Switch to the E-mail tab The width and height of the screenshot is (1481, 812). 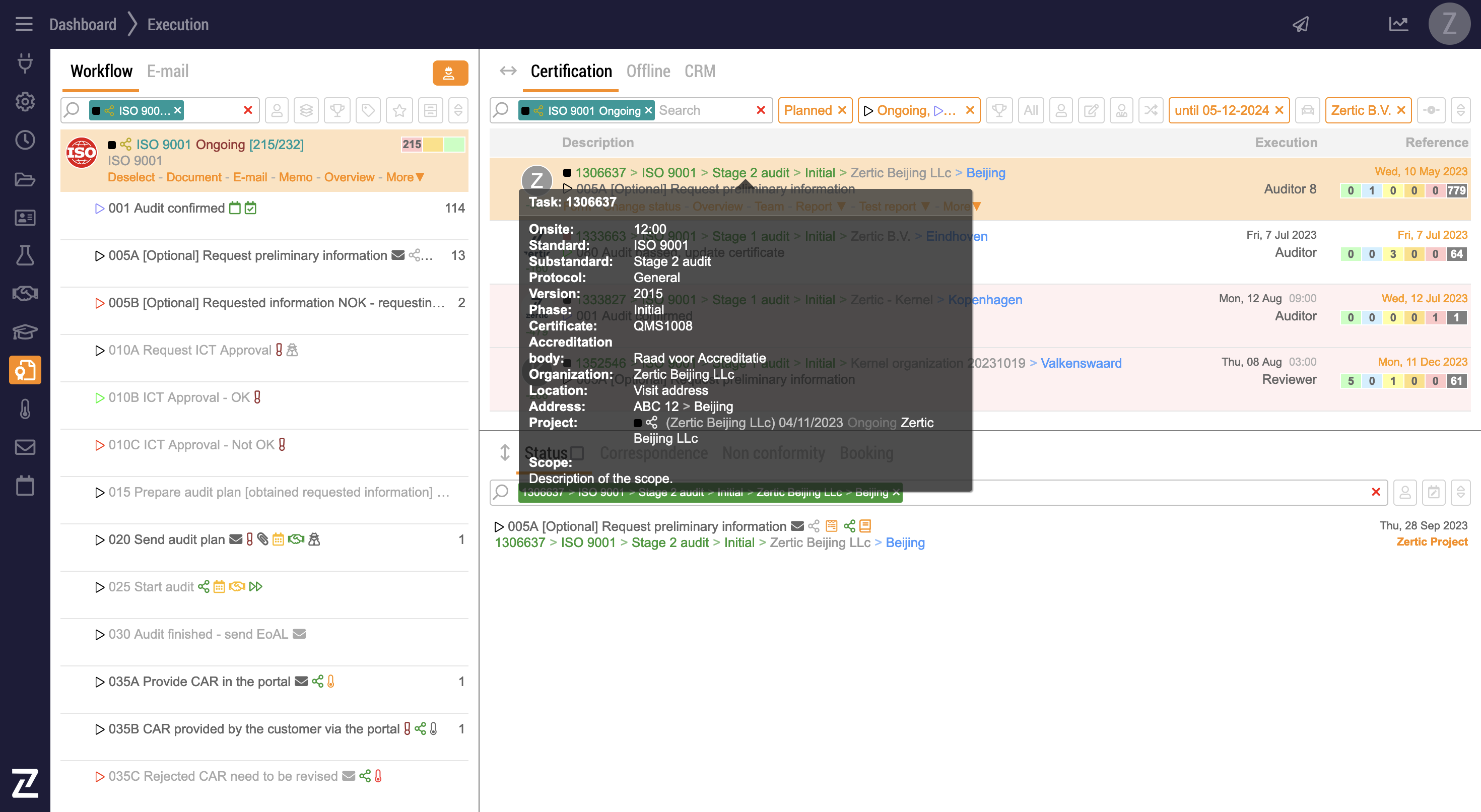(167, 72)
